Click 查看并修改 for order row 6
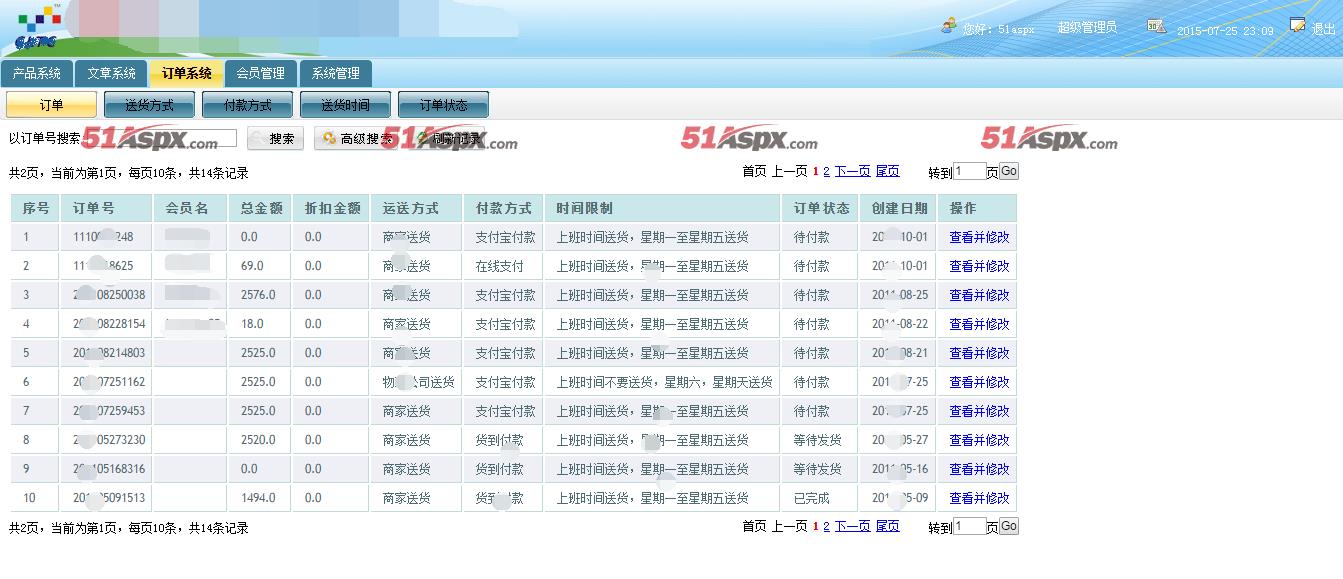The image size is (1343, 579). (979, 382)
